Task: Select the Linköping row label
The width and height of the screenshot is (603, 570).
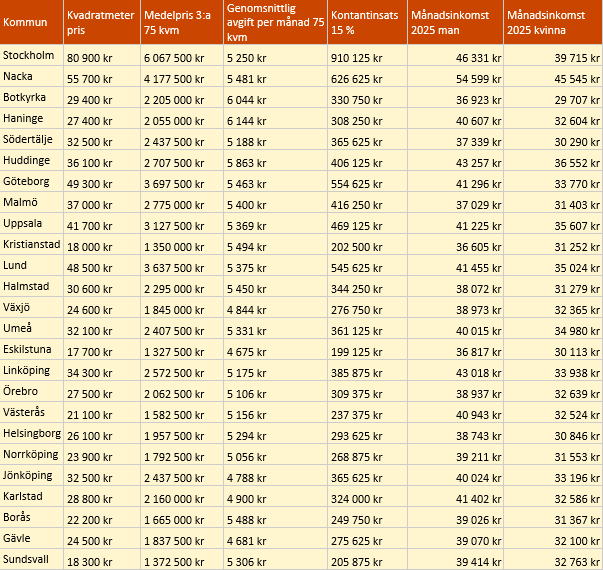Action: 32,370
